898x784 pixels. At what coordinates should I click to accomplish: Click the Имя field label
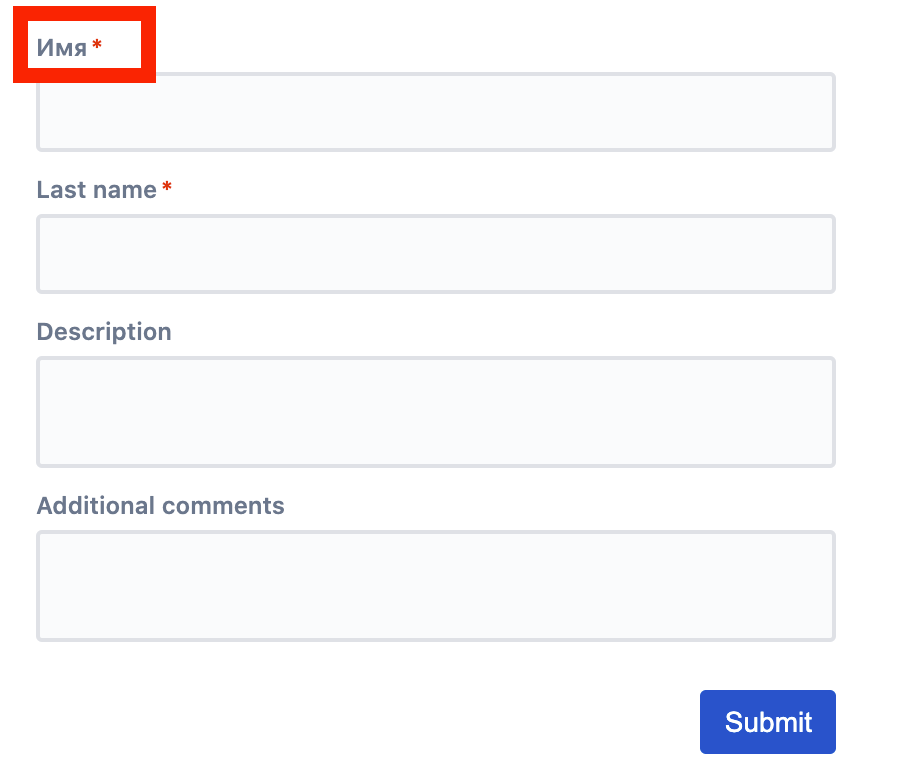point(62,48)
